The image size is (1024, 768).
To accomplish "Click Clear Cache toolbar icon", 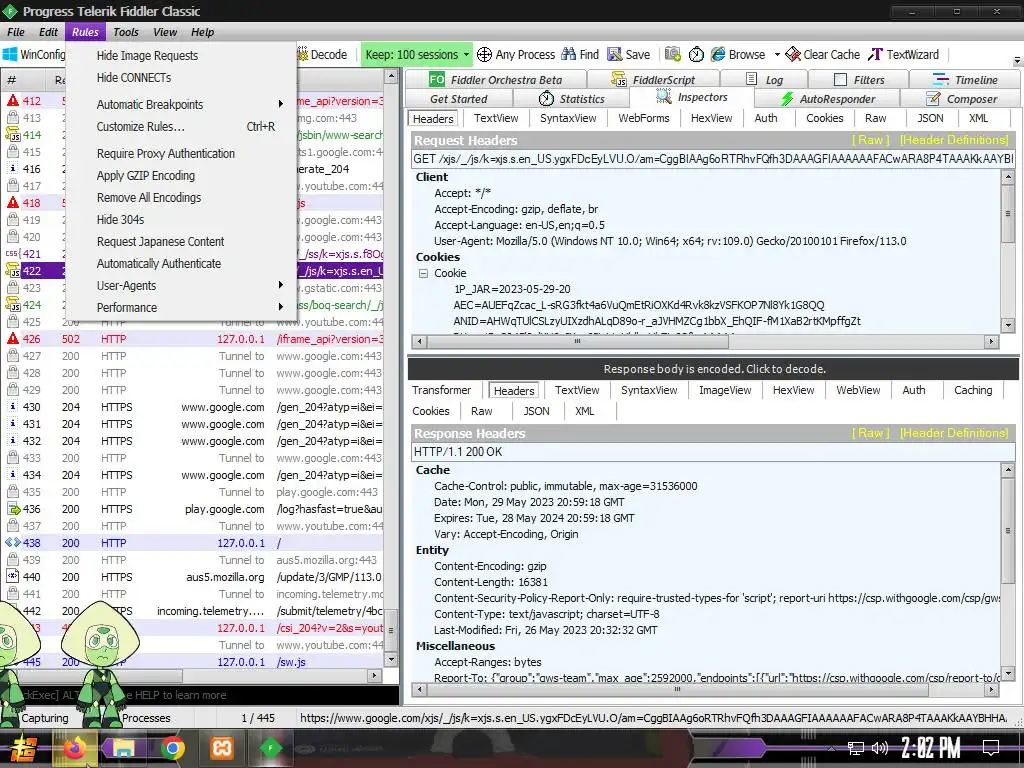I will pos(793,54).
